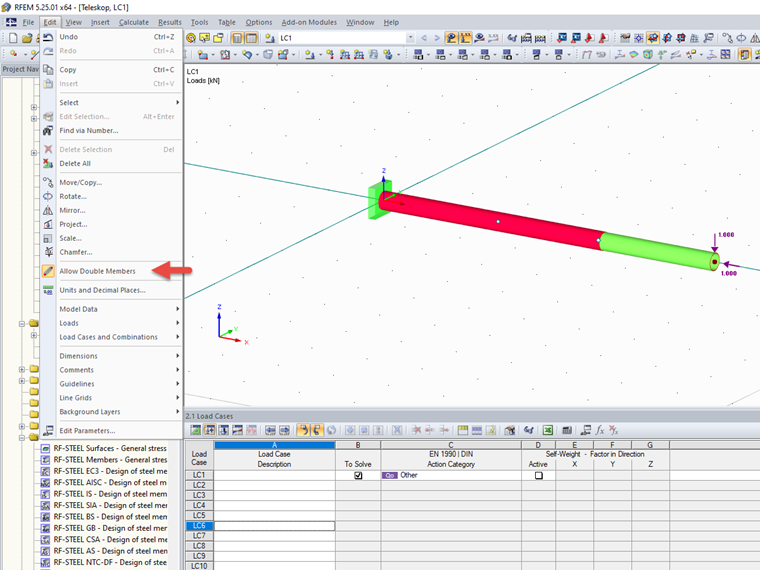Open the View menu
760x570 pixels.
74,22
